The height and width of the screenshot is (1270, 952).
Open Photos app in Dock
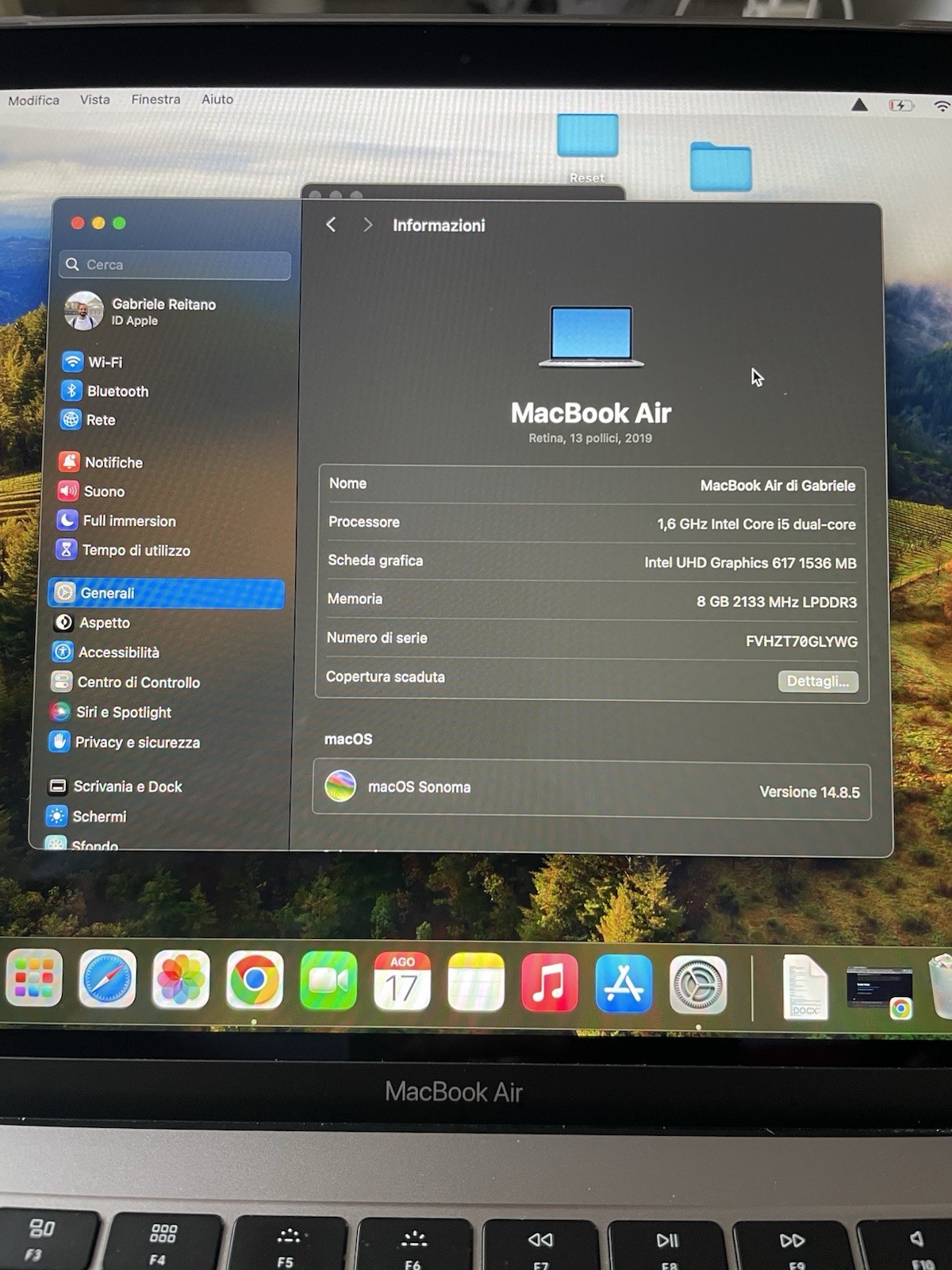click(x=181, y=979)
